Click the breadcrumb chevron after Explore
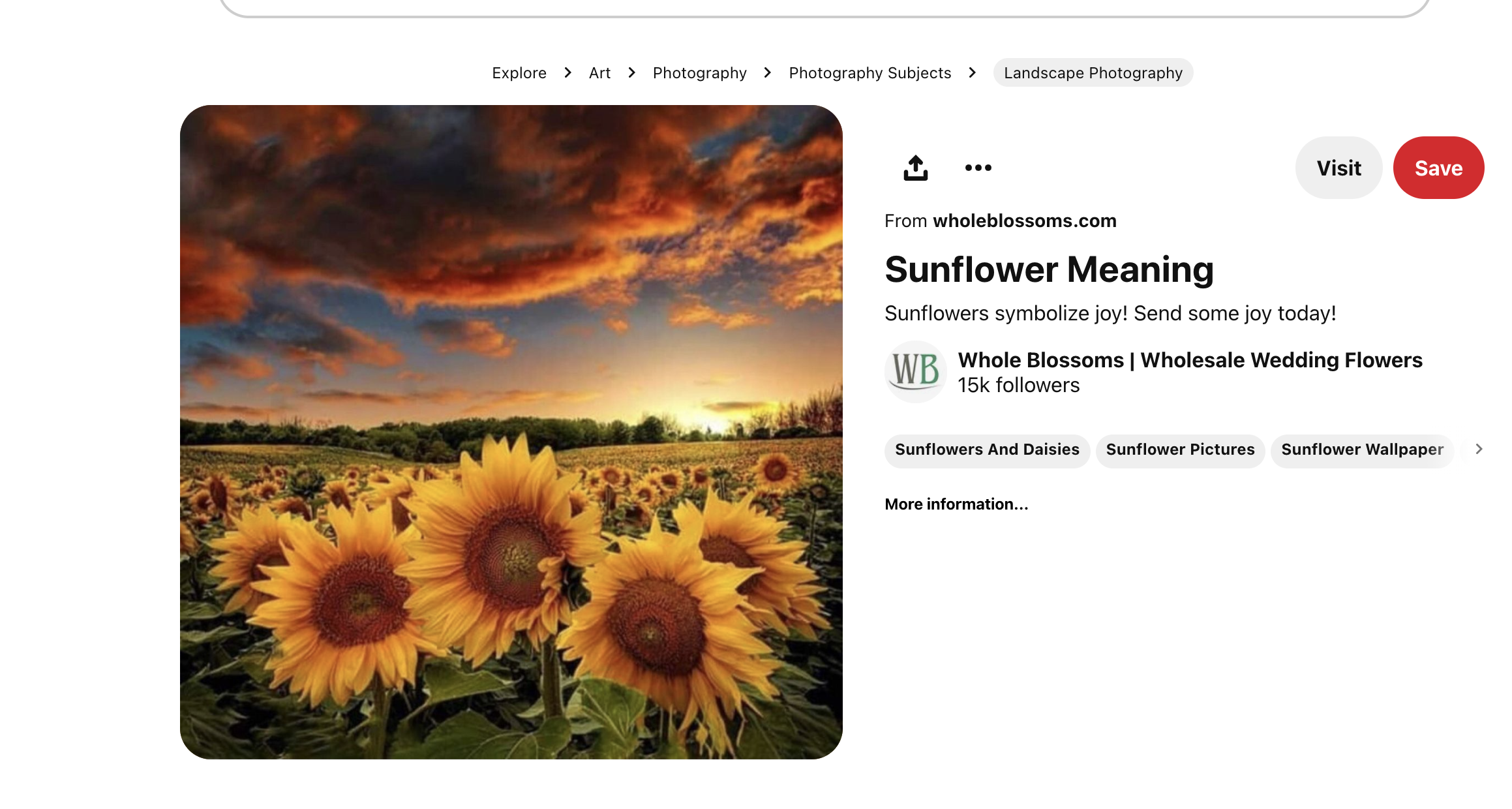Viewport: 1512px width, 809px height. point(567,72)
